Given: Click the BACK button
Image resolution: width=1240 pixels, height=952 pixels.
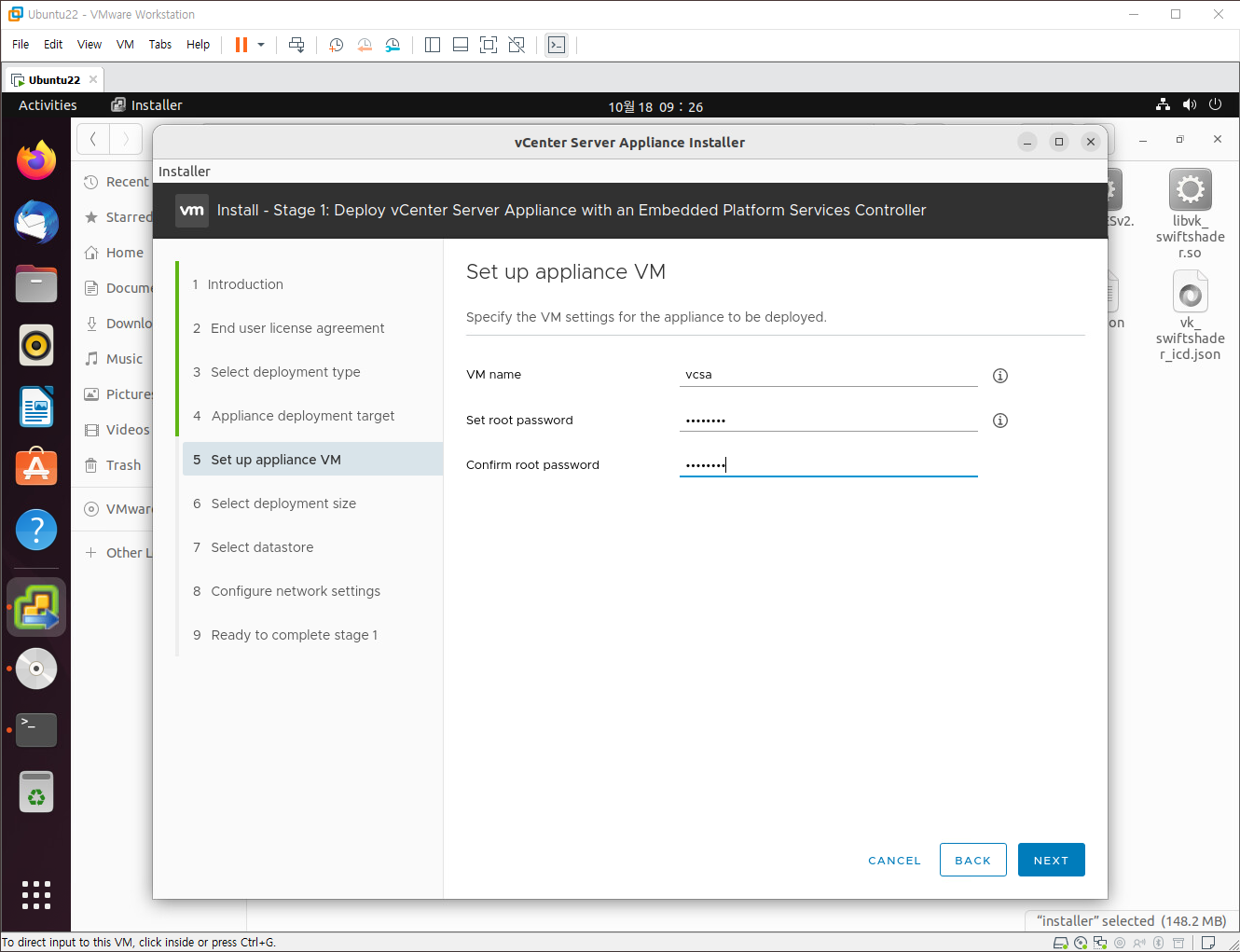Looking at the screenshot, I should (972, 860).
